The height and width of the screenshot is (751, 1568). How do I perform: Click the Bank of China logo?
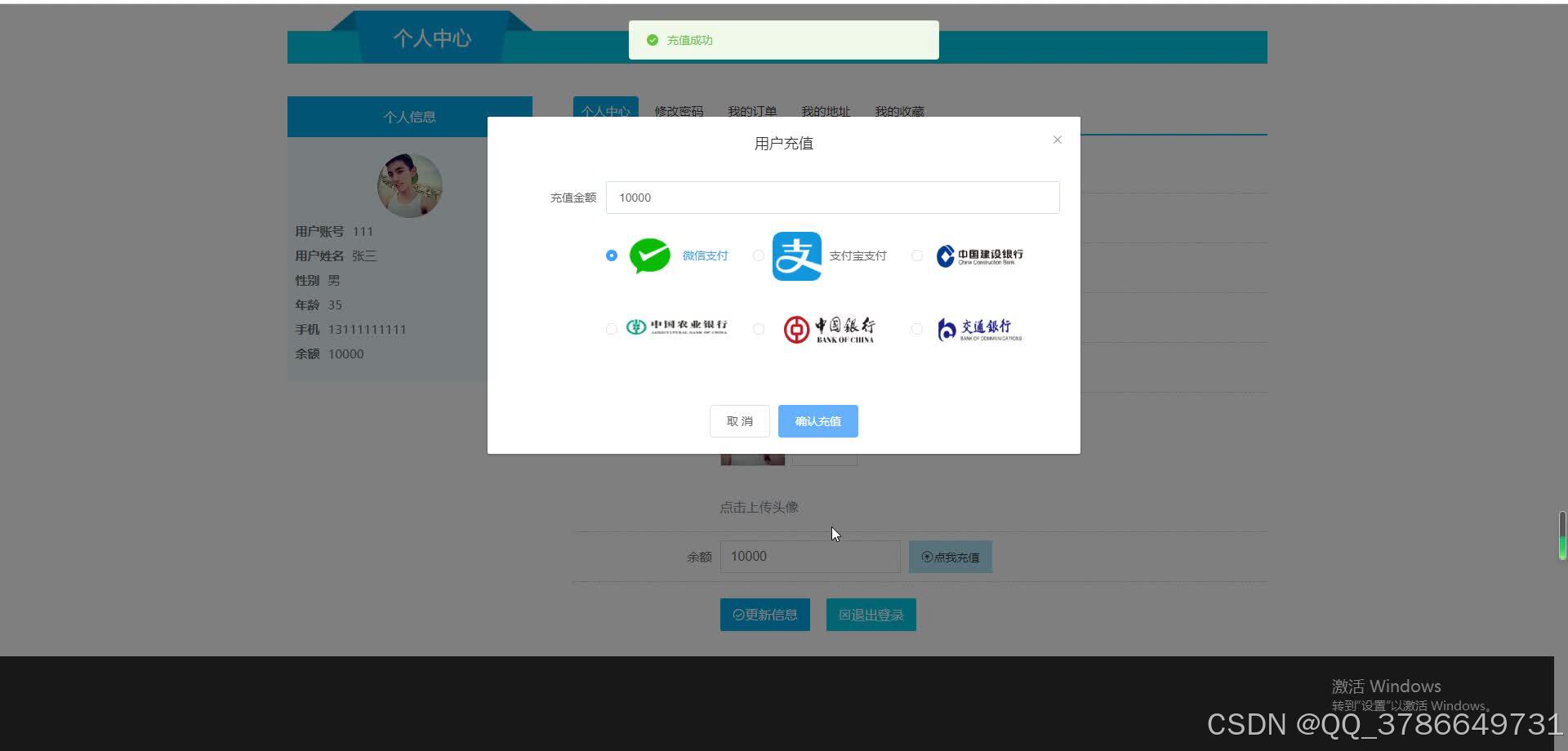pos(829,329)
